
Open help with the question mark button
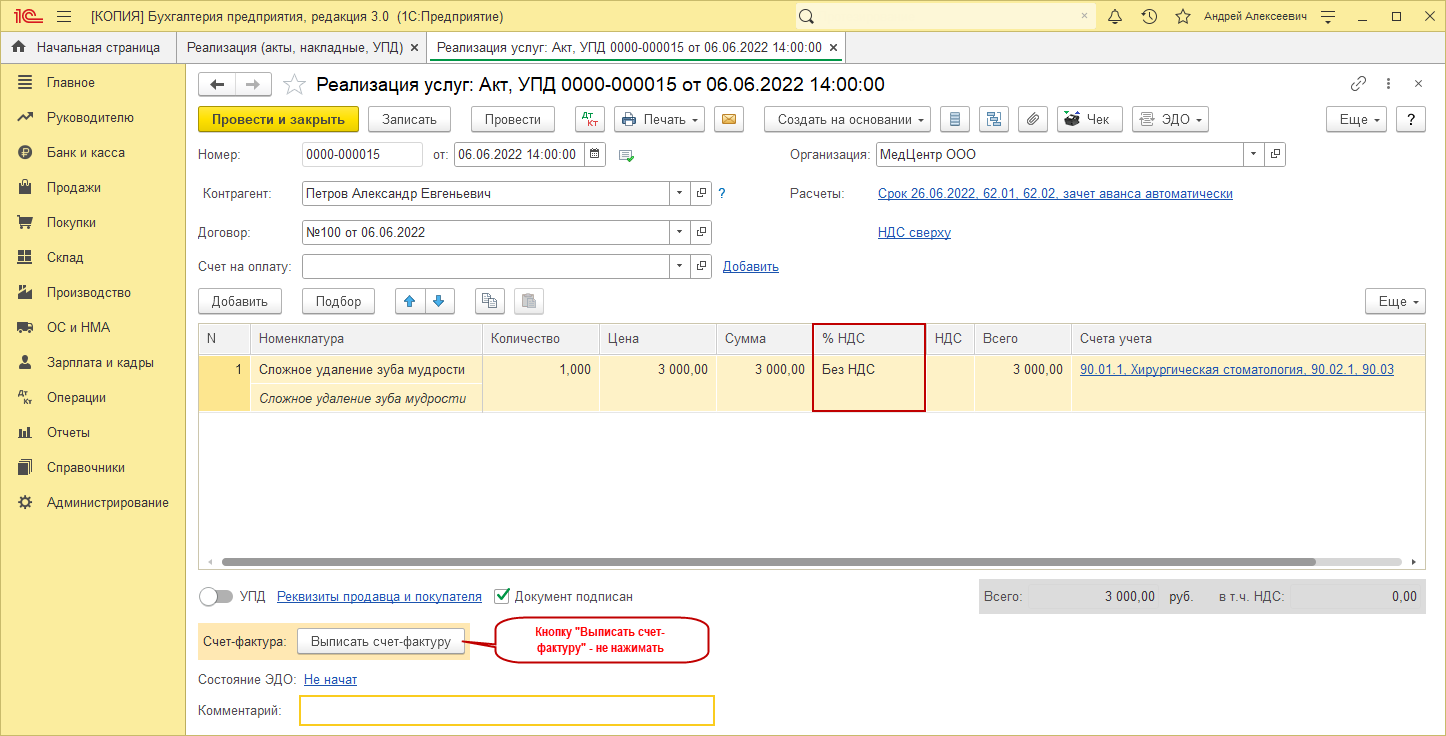1410,119
